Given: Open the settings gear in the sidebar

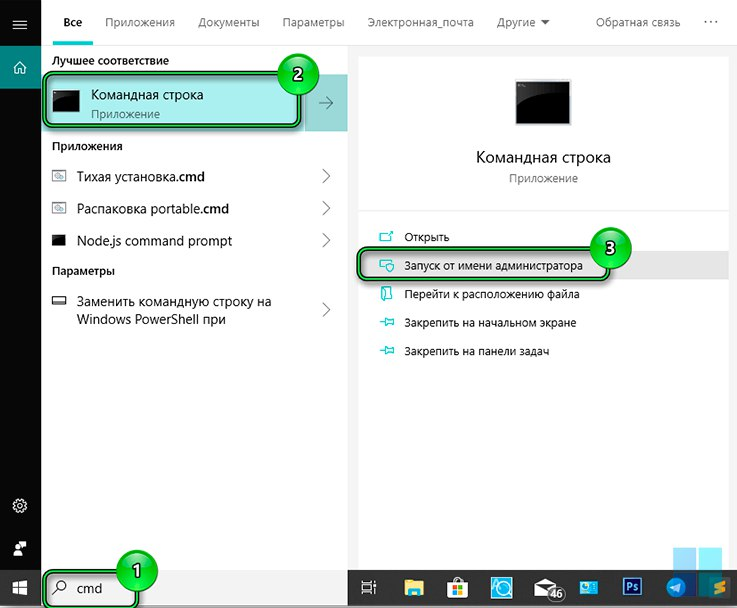Looking at the screenshot, I should (x=19, y=505).
